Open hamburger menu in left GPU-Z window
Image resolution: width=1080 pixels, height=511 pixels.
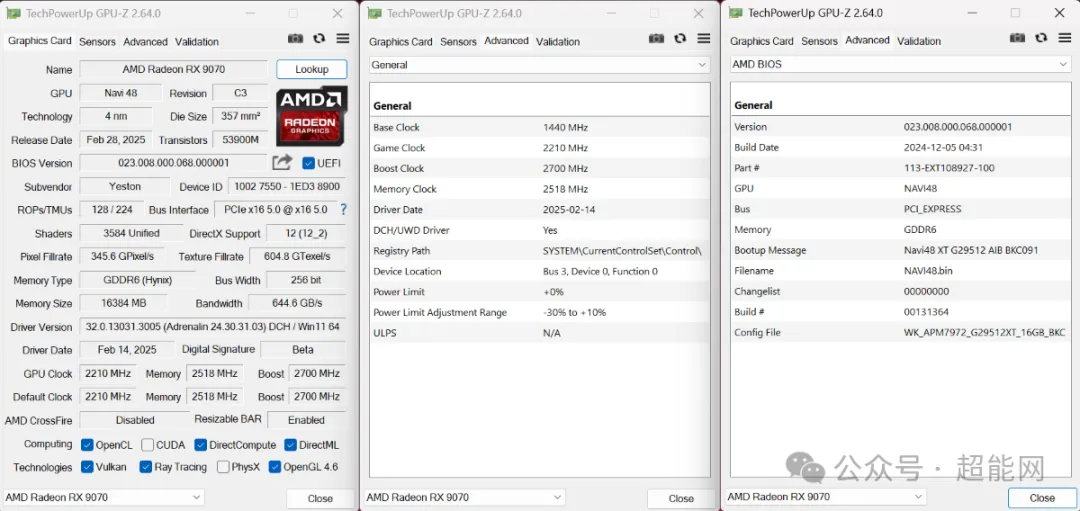click(x=342, y=39)
